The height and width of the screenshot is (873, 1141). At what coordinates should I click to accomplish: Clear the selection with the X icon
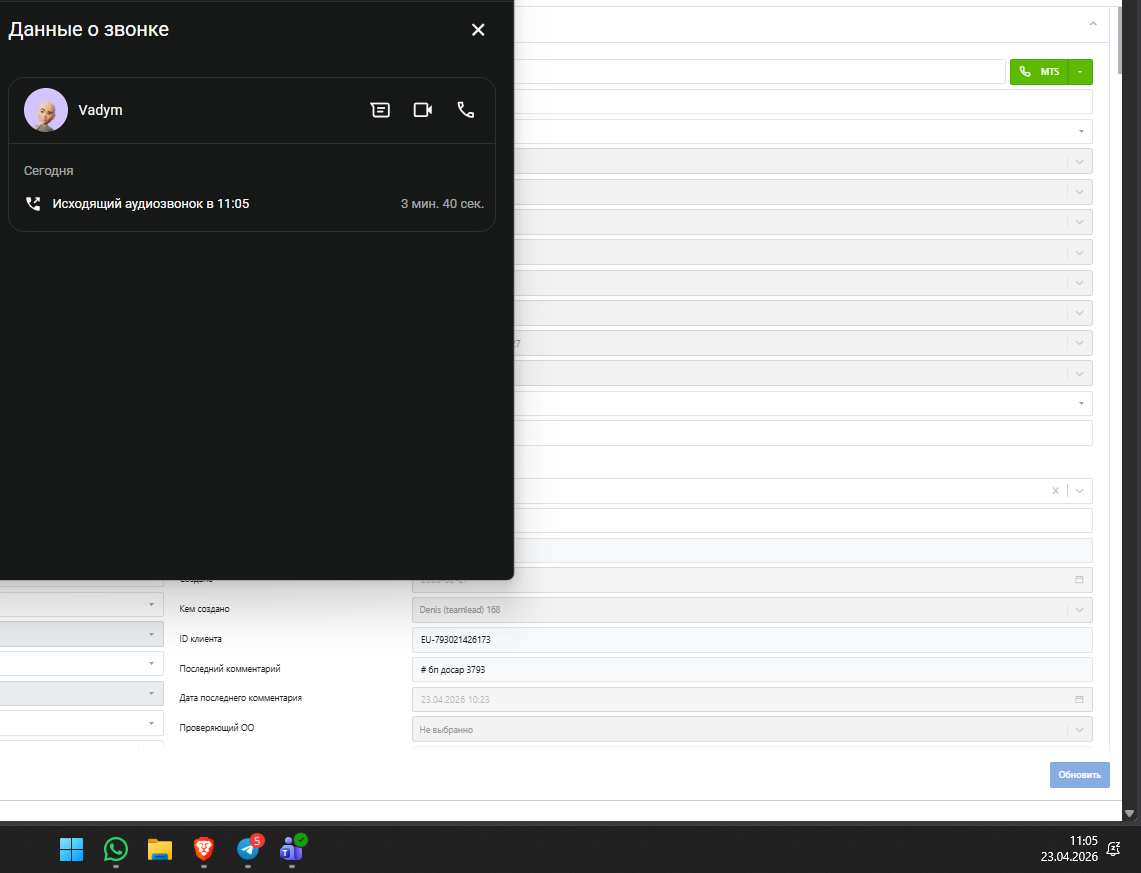(1055, 491)
